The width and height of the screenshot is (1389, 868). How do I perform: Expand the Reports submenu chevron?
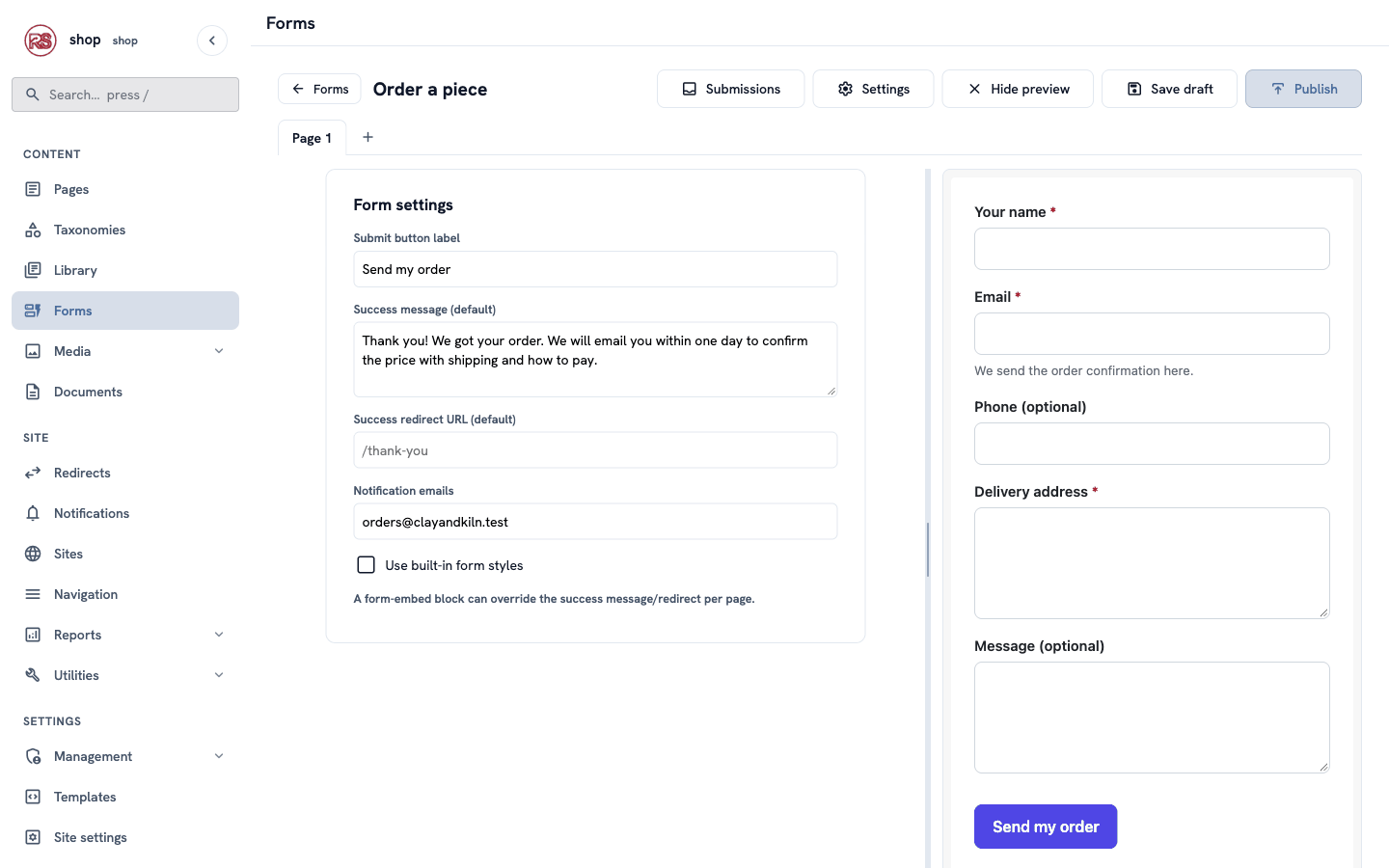219,635
